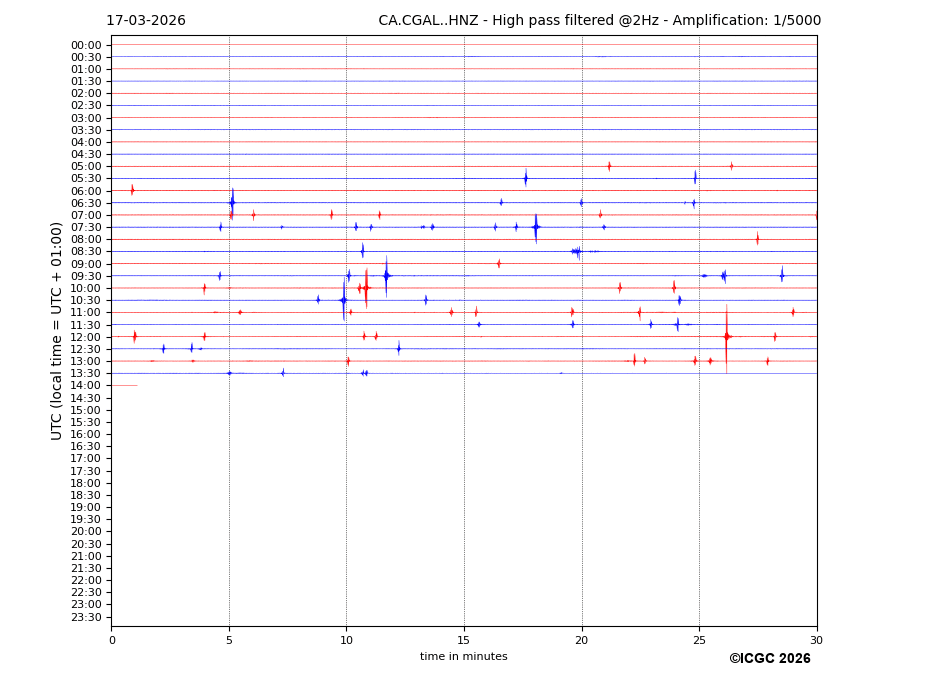Click the 18:00 time label

pos(85,483)
